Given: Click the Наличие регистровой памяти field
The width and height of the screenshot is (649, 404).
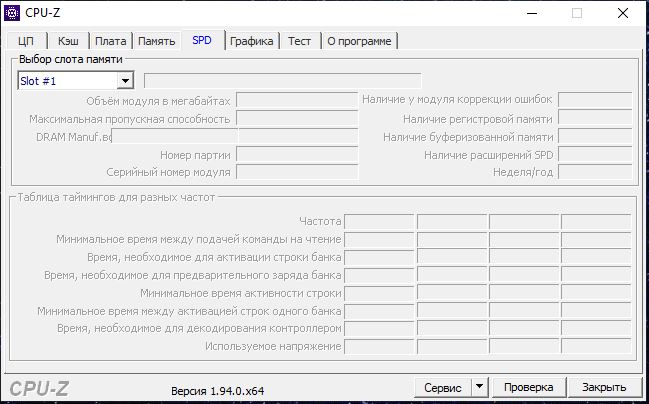Looking at the screenshot, I should tap(595, 118).
